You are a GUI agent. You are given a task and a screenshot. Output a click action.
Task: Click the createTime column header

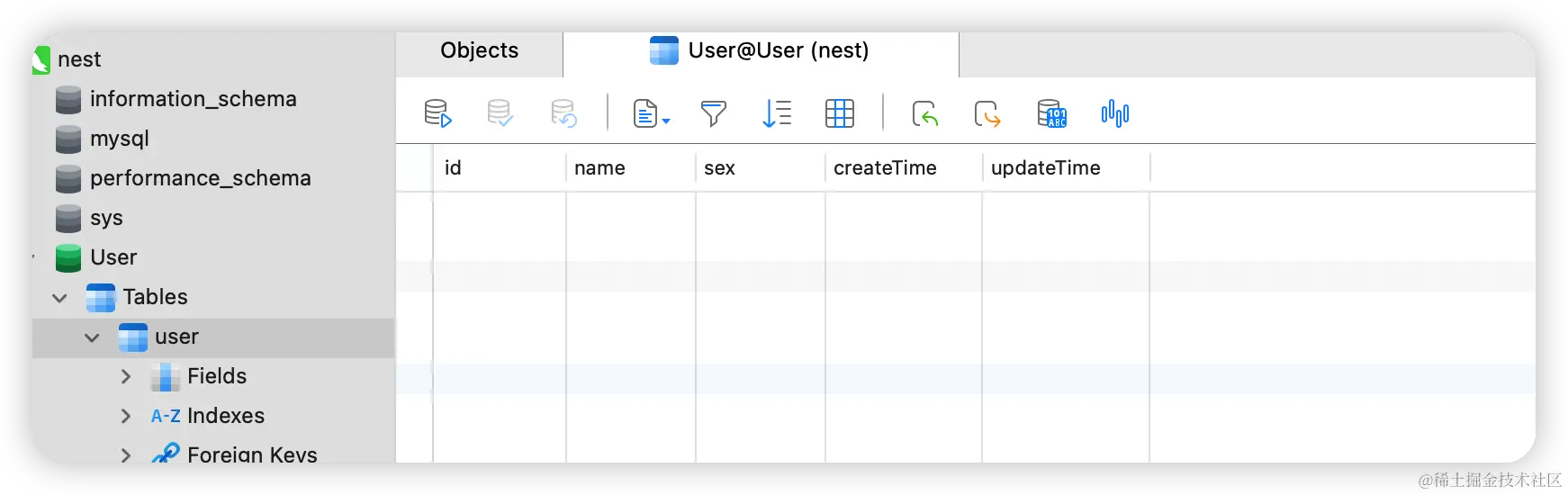(885, 168)
